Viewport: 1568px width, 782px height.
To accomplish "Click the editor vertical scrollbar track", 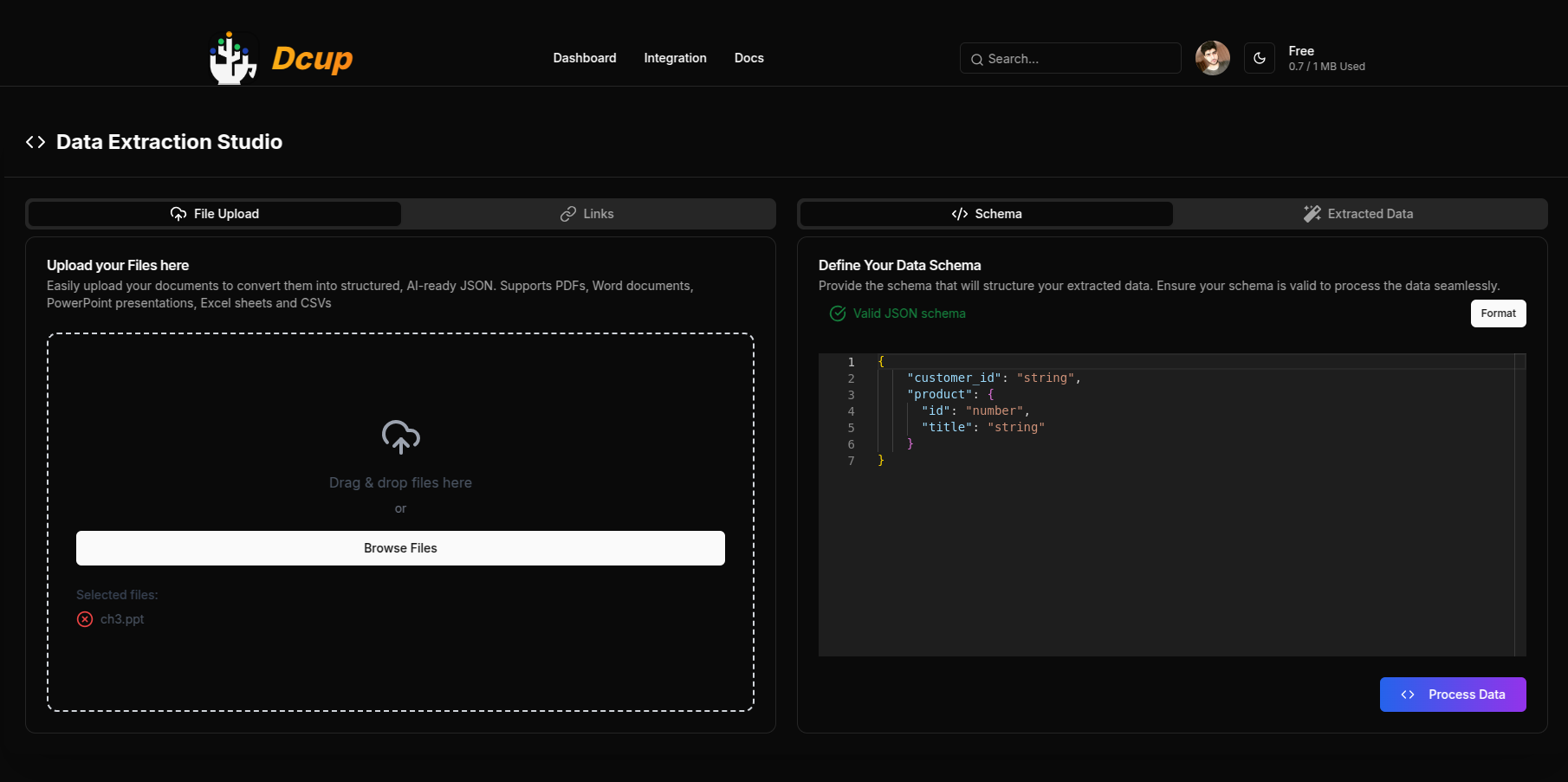I will 1519,504.
